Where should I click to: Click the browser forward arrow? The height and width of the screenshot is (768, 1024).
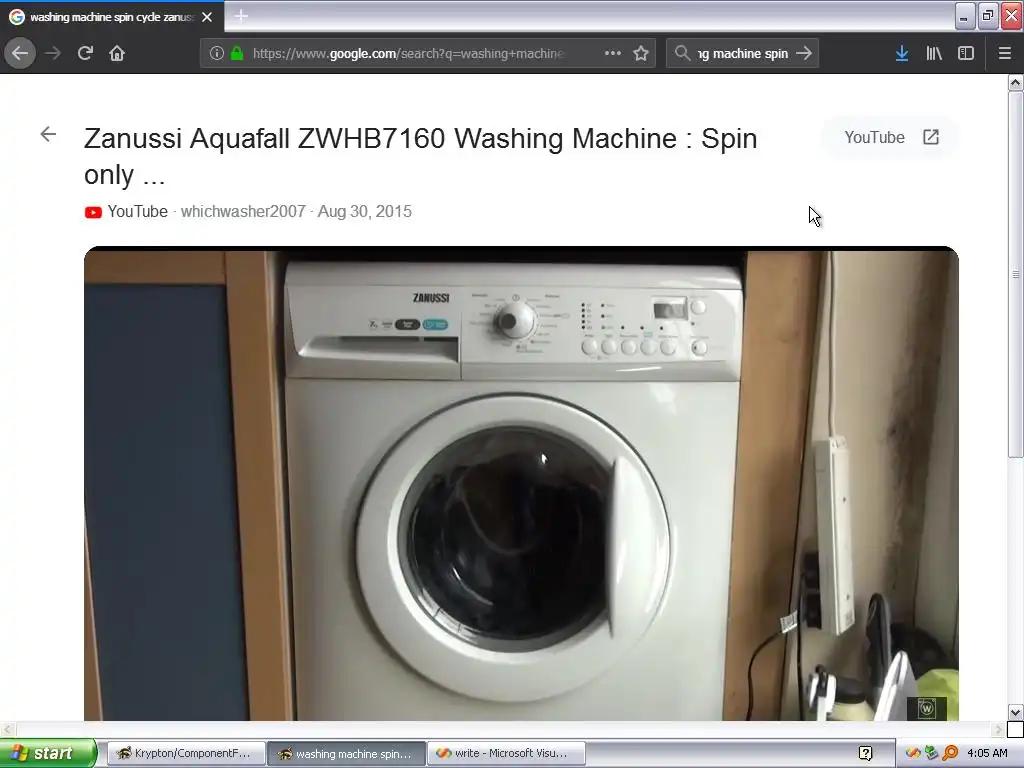pyautogui.click(x=53, y=53)
